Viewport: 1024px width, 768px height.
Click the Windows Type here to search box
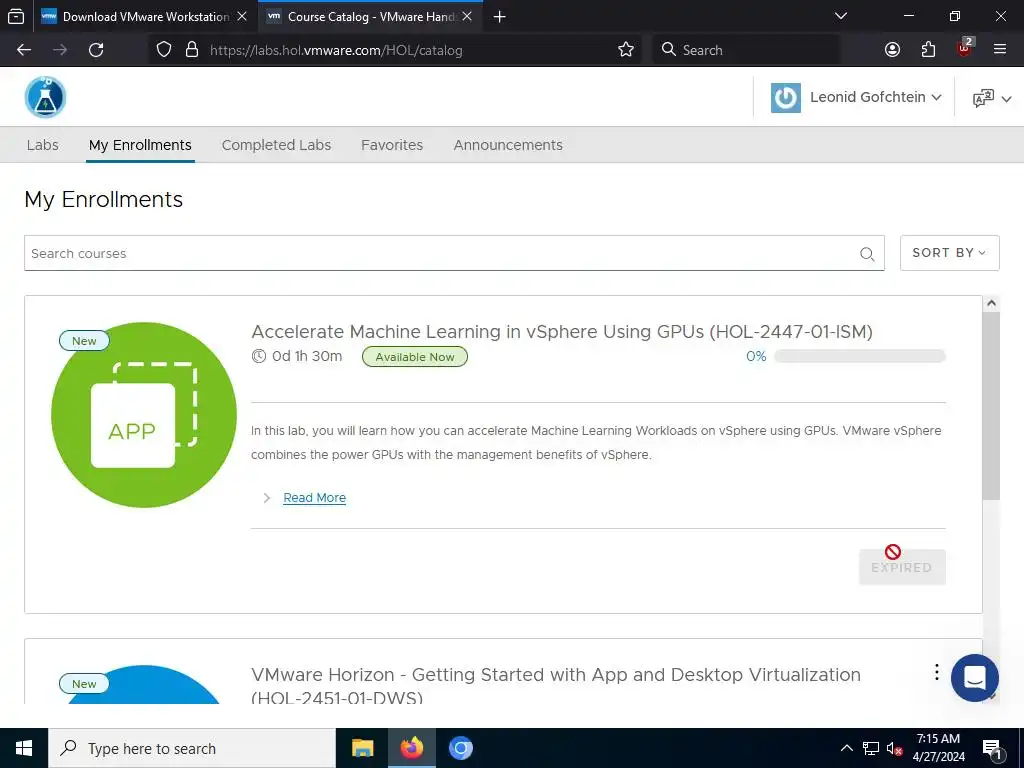(192, 748)
